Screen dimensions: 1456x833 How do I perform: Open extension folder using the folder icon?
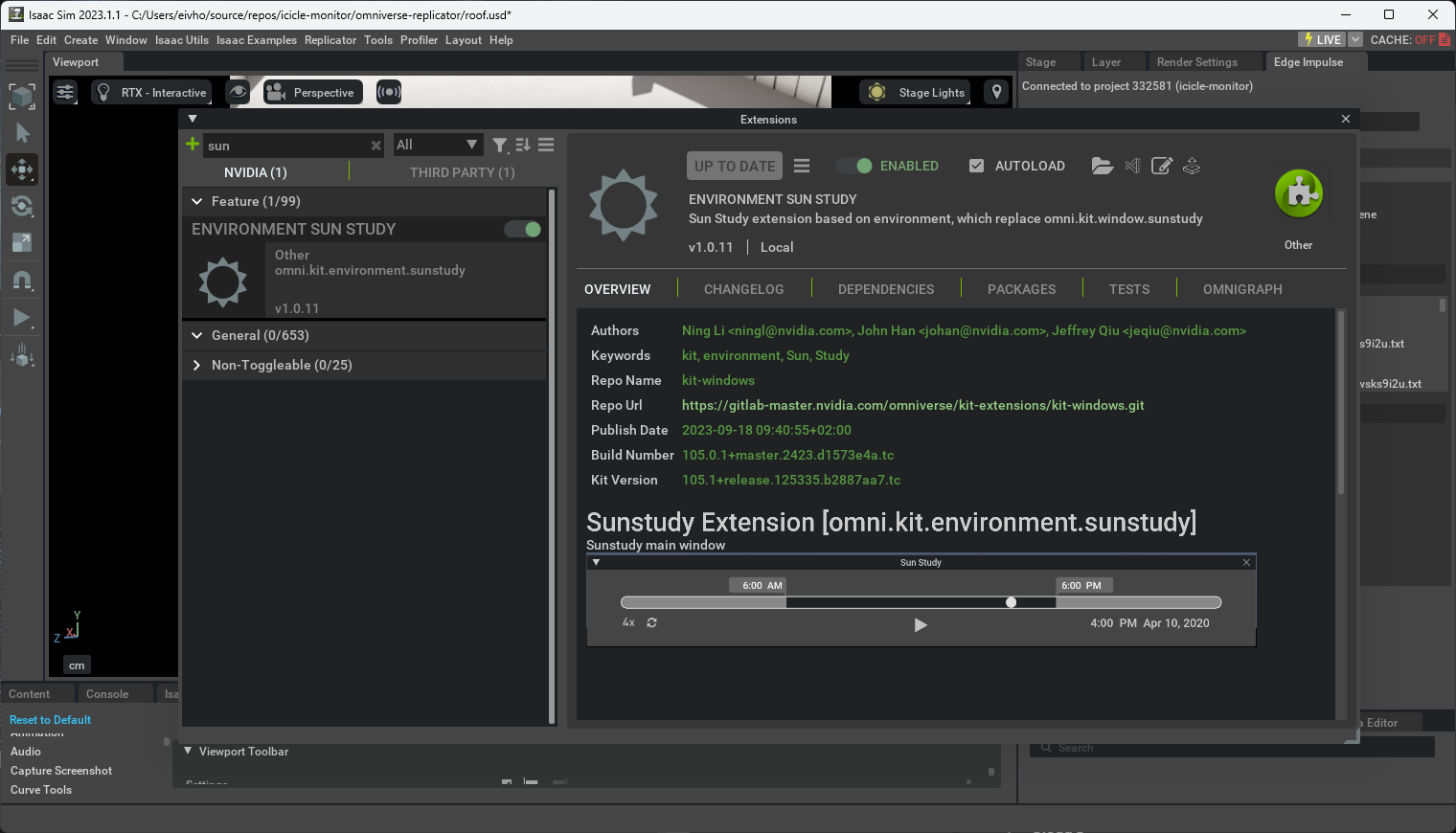1102,166
